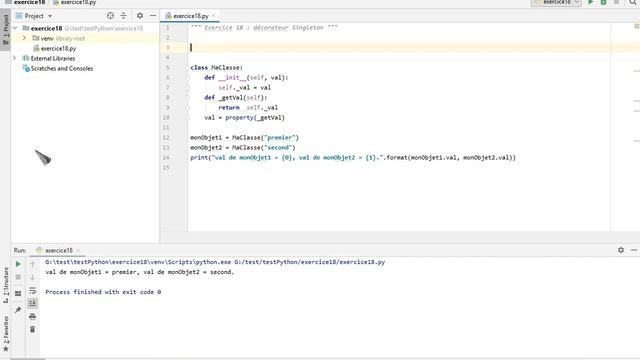Click line number 12 in gutter

tap(166, 138)
